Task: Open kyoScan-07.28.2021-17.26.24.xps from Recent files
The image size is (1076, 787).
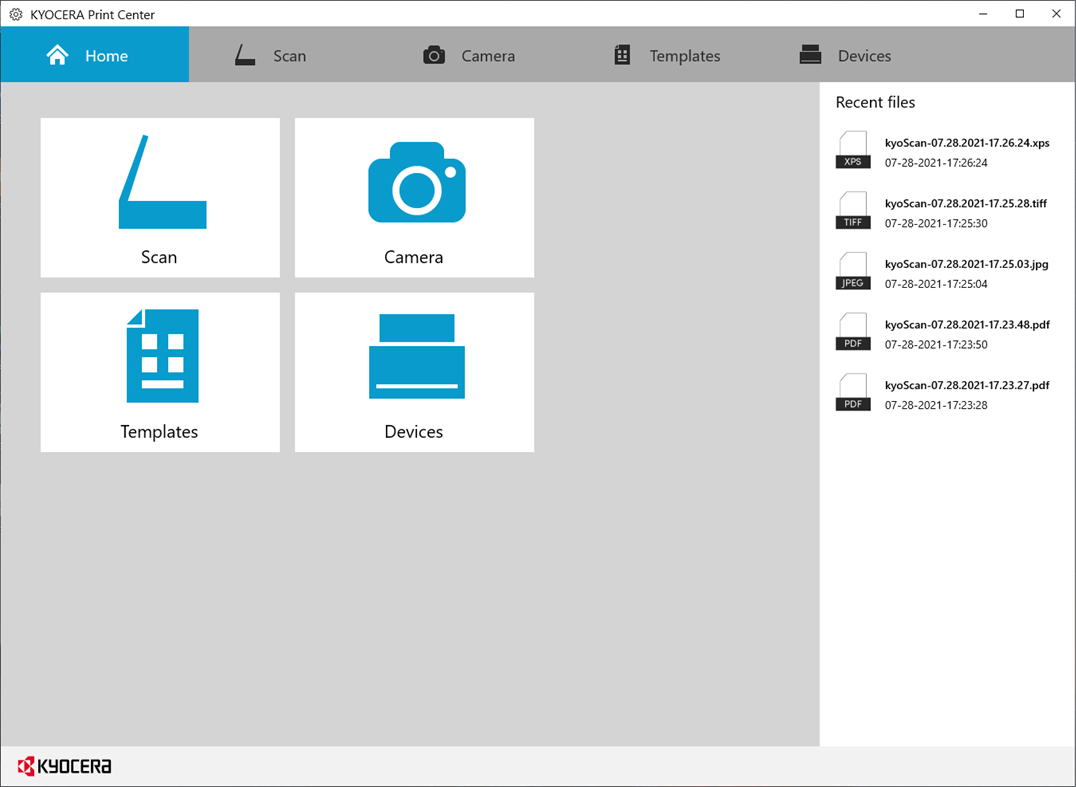Action: pyautogui.click(x=966, y=143)
